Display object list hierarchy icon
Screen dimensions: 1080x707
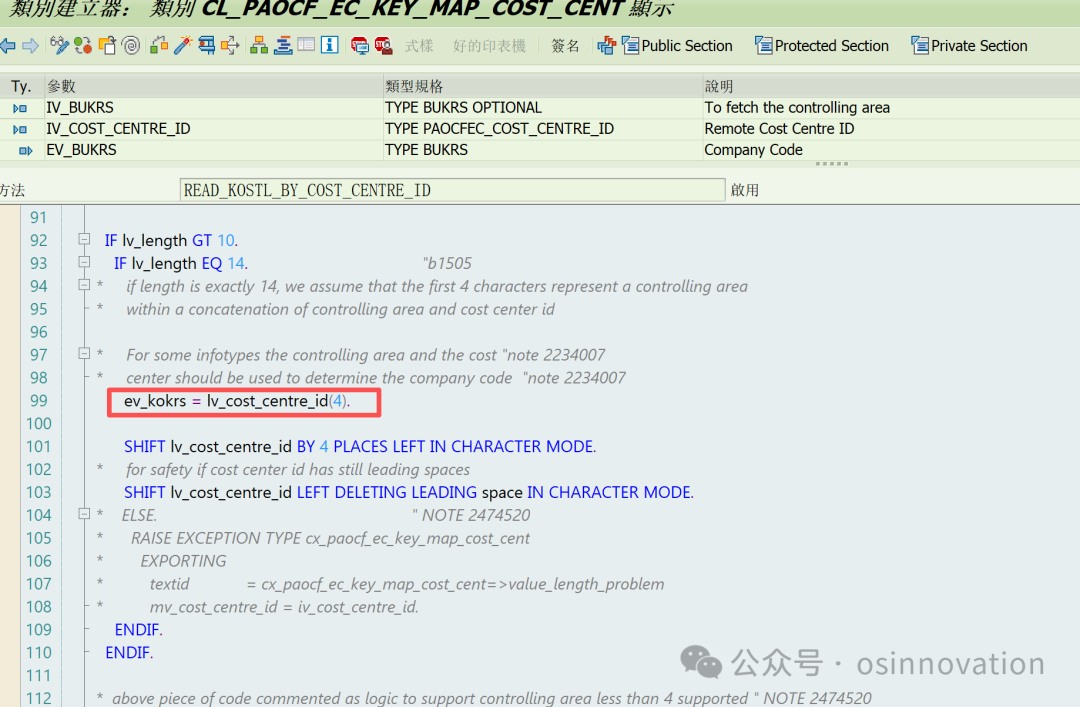[x=259, y=45]
